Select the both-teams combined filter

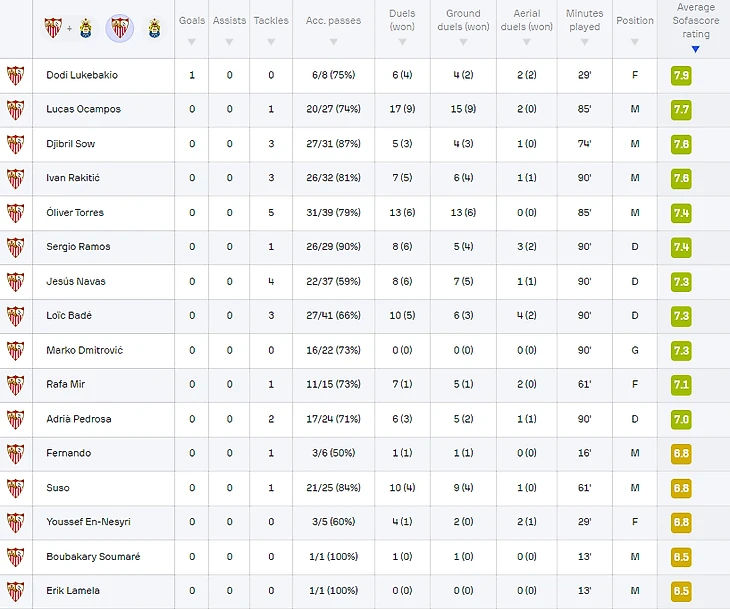click(x=68, y=28)
